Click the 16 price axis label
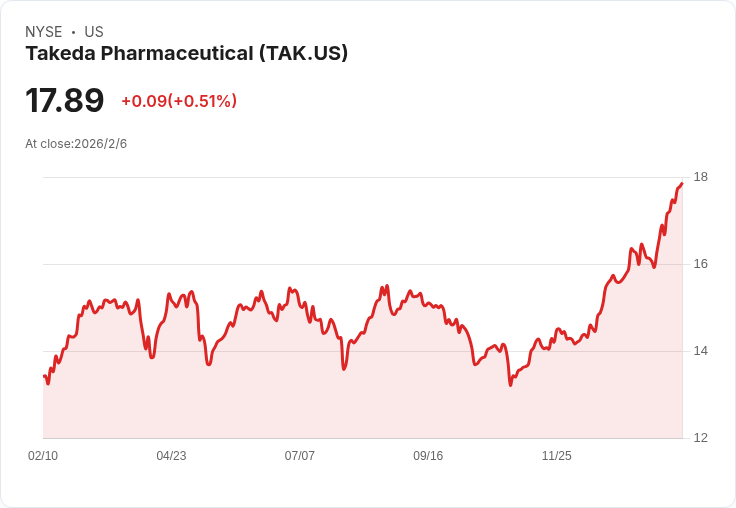 [701, 264]
